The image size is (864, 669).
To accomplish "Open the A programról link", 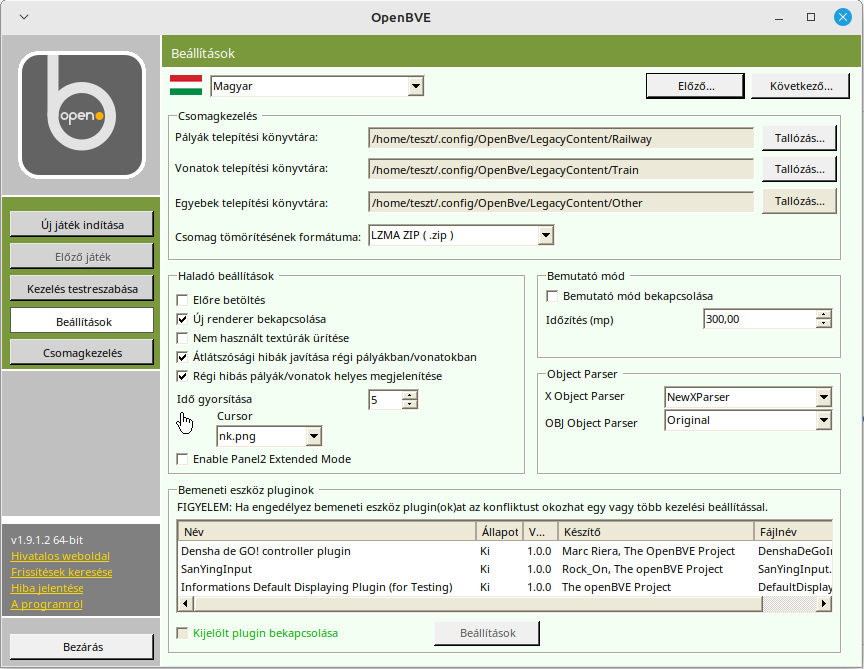I will click(x=47, y=604).
